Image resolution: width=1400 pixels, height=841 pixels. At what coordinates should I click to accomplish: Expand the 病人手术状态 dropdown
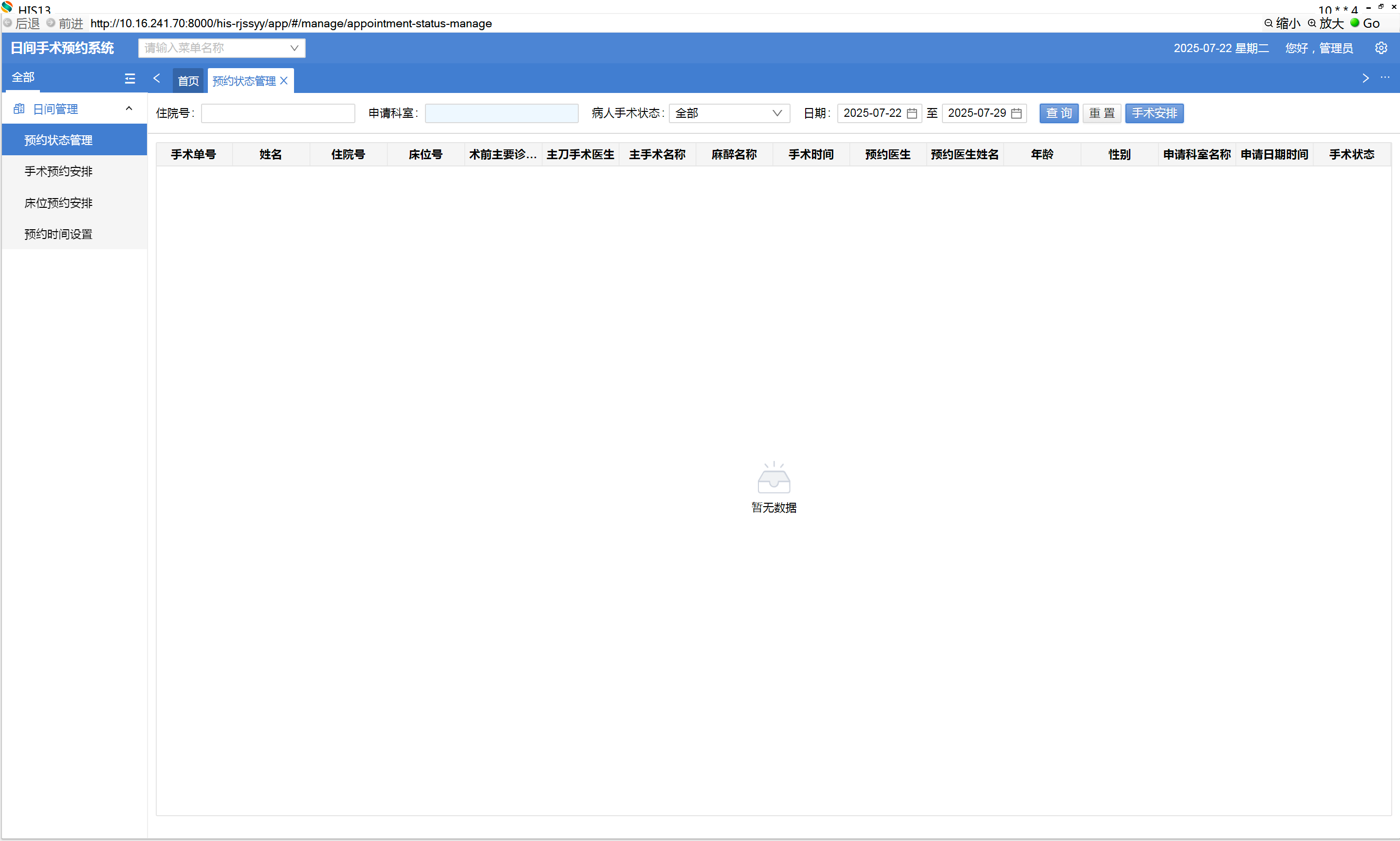pyautogui.click(x=729, y=113)
